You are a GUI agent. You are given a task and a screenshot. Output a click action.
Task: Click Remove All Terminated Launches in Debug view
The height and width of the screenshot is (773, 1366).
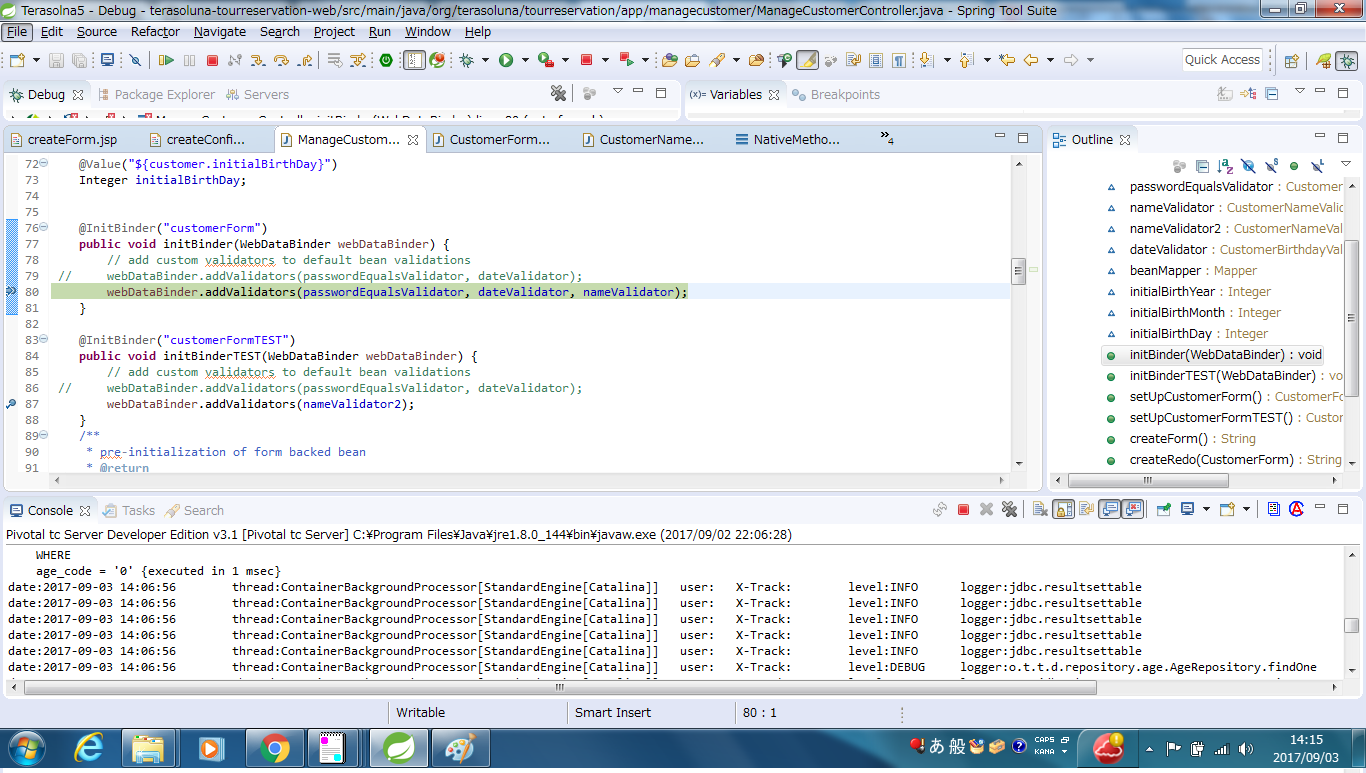tap(559, 94)
